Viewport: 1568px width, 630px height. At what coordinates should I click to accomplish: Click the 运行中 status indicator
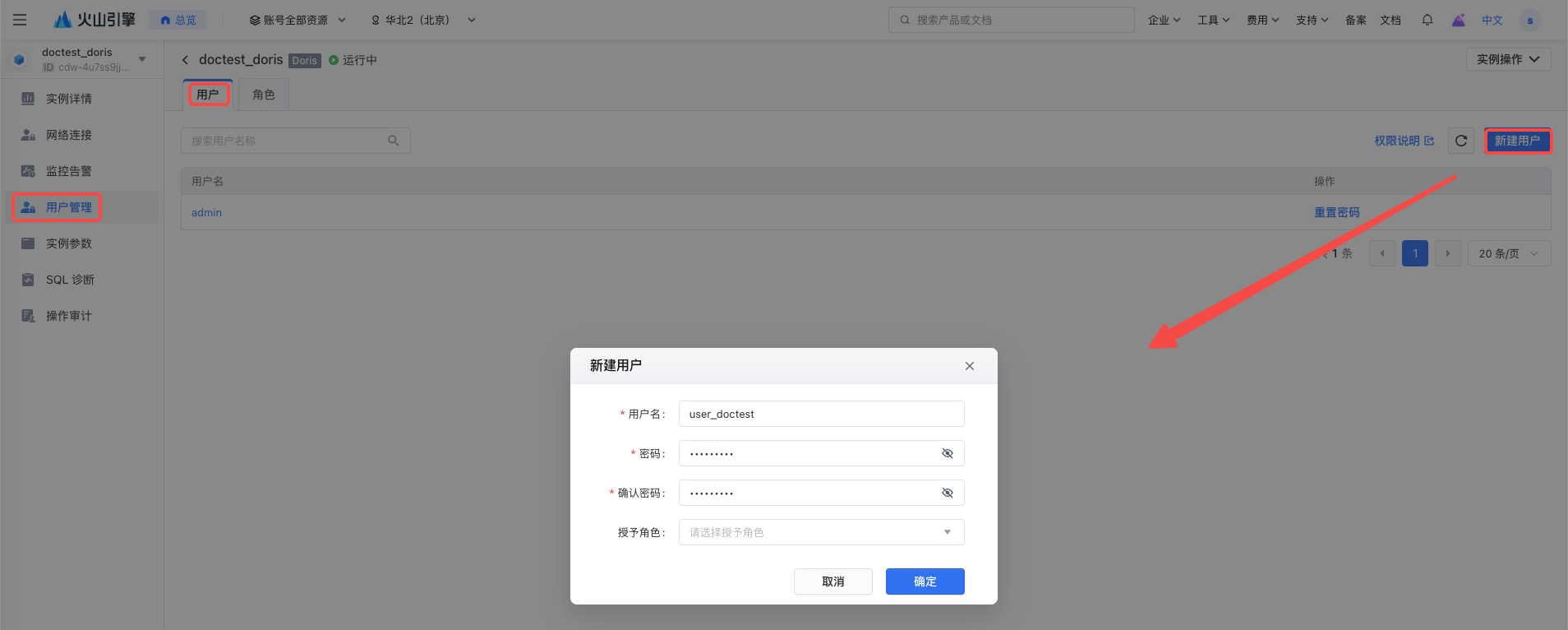(353, 60)
